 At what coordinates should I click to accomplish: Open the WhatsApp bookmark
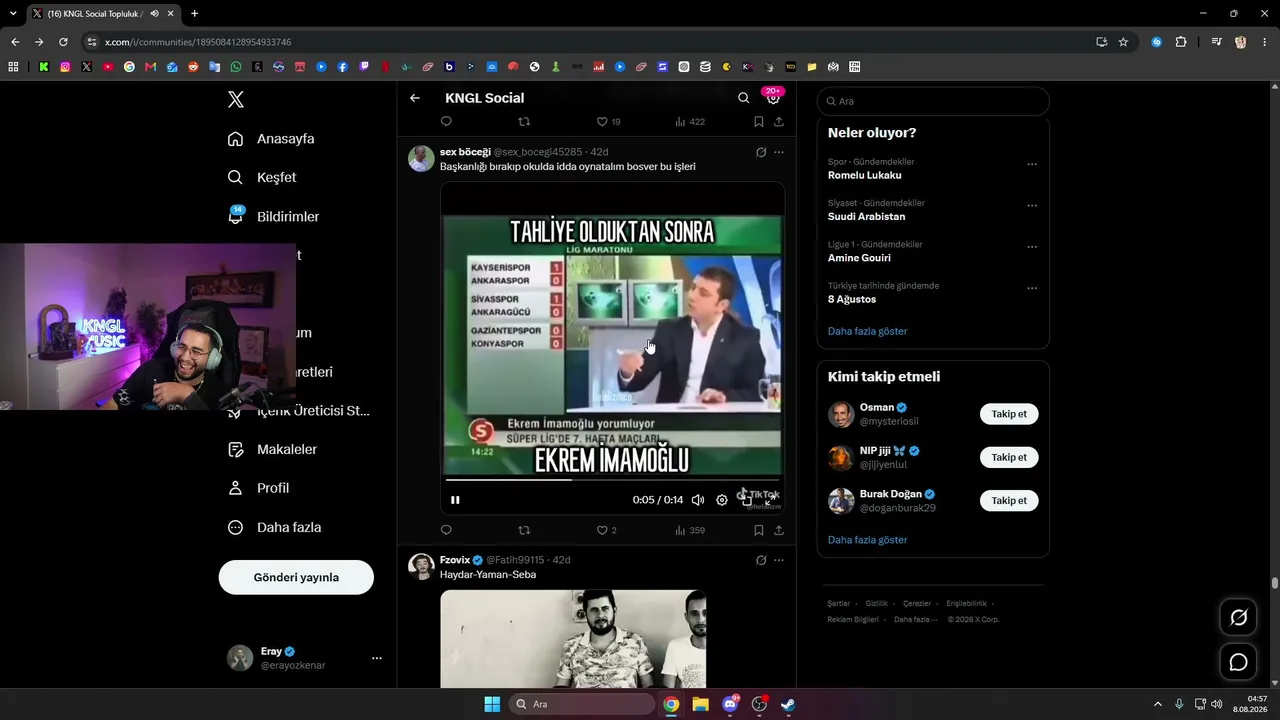point(236,67)
